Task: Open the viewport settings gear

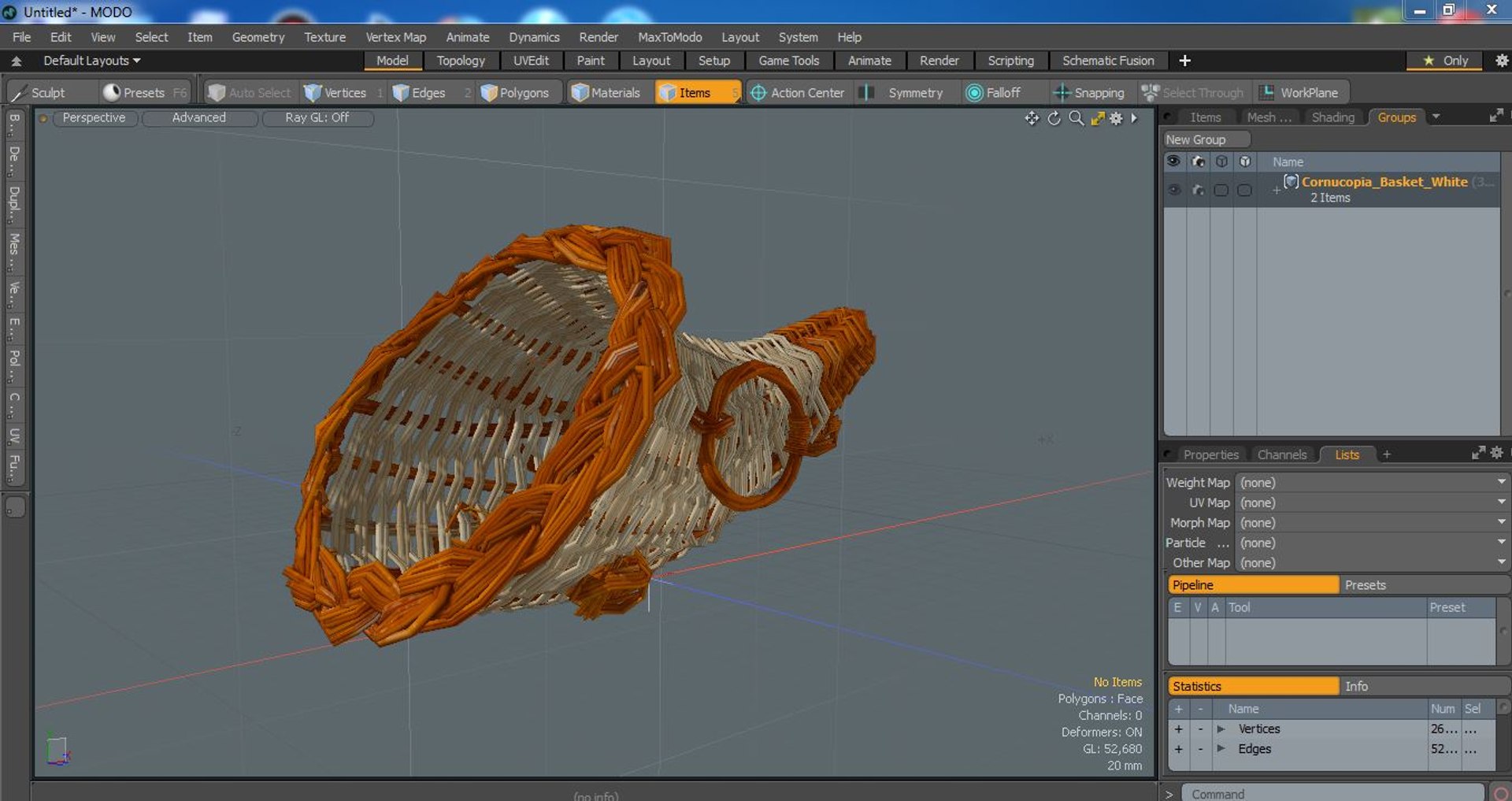Action: [x=1116, y=118]
